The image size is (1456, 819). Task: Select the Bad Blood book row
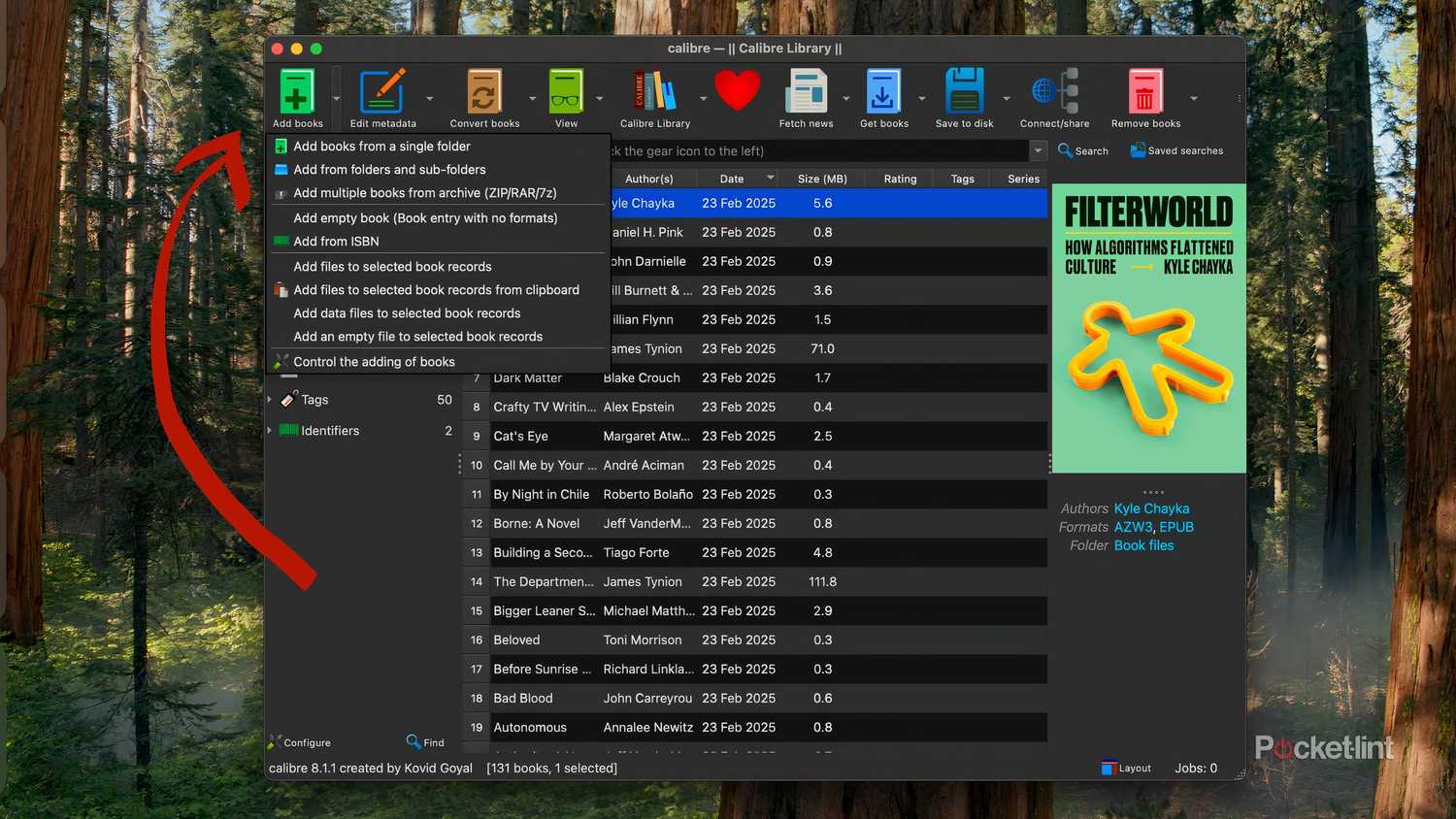754,699
